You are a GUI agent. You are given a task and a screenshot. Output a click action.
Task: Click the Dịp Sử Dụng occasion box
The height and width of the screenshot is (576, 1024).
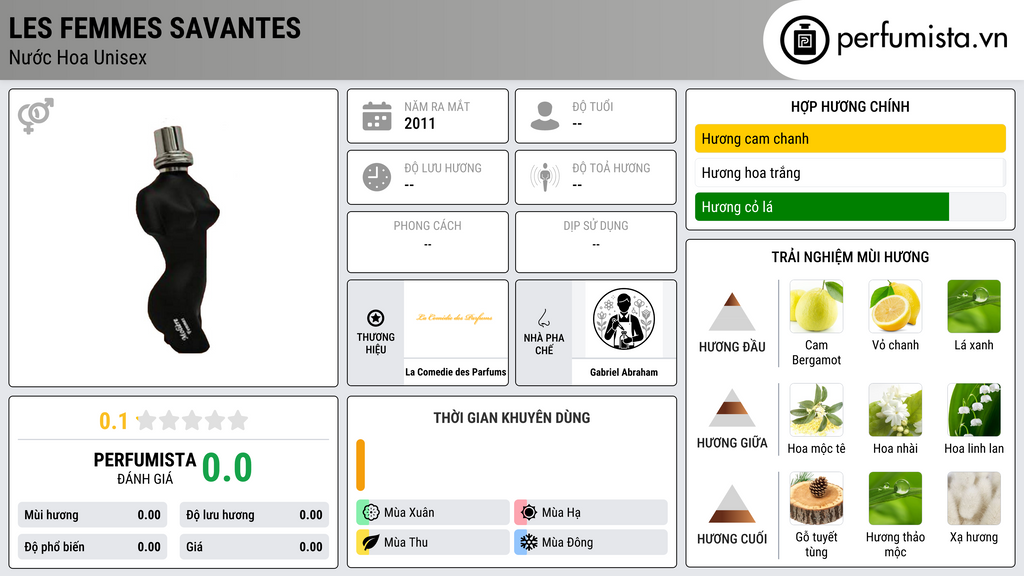tap(596, 242)
